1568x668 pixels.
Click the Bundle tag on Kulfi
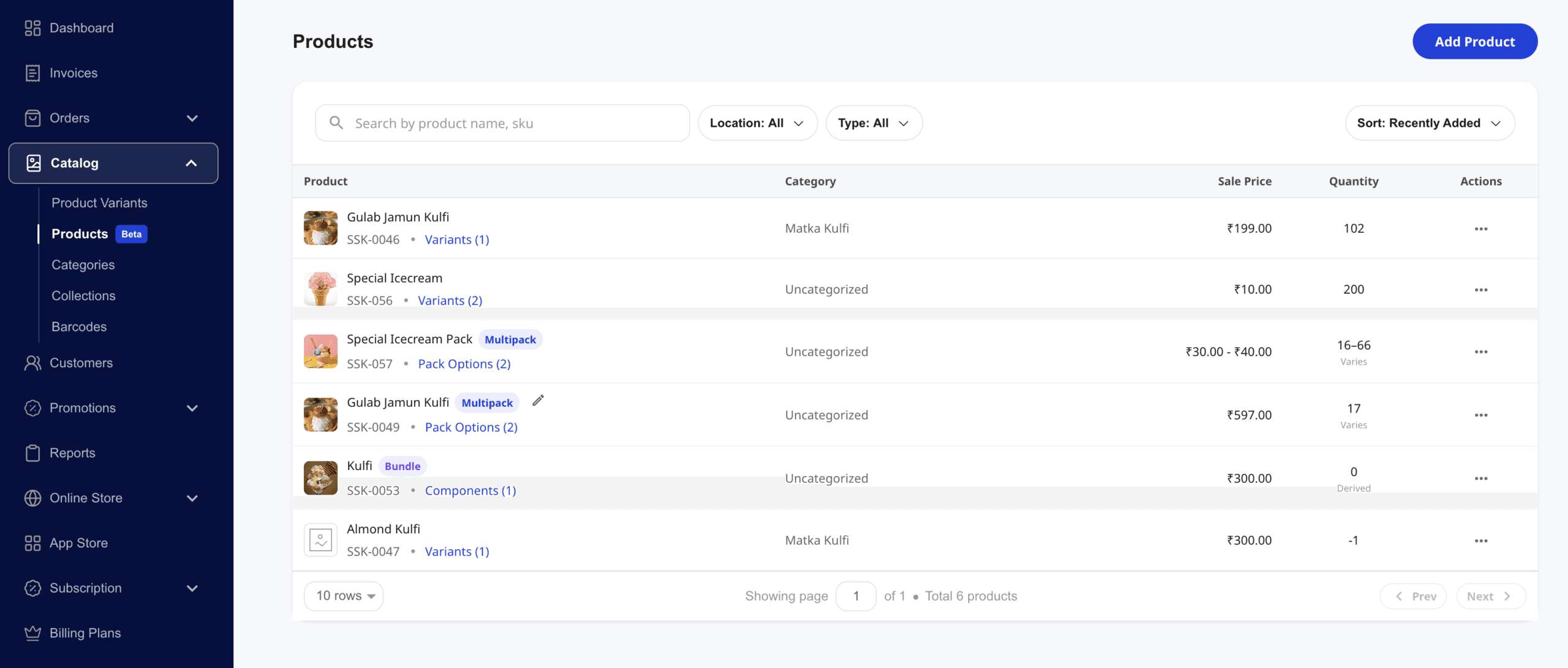coord(402,466)
